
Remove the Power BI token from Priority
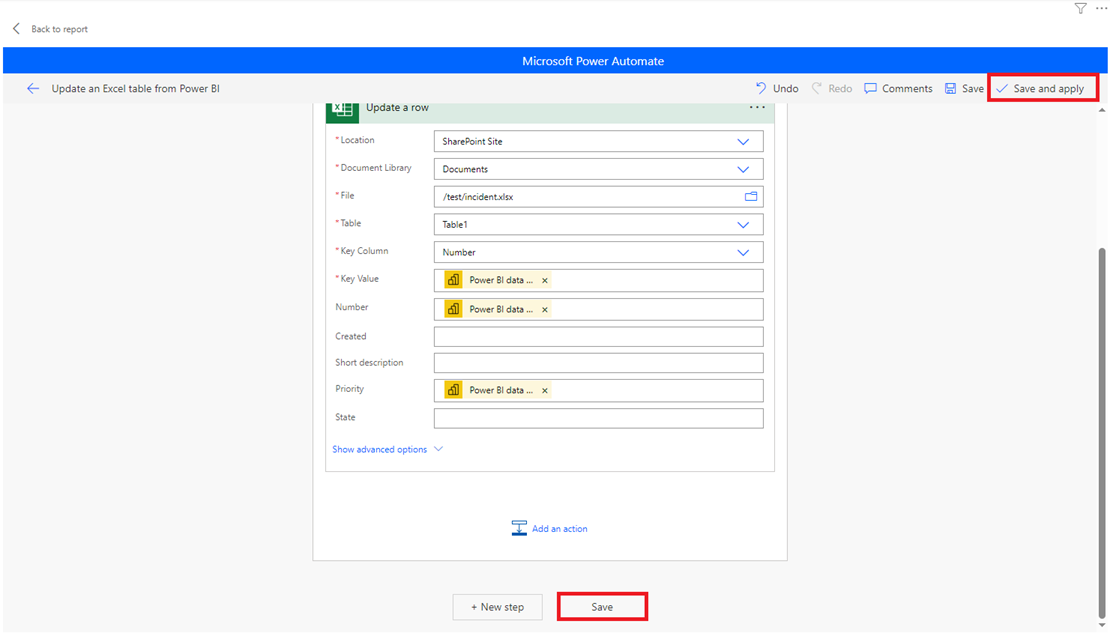point(544,390)
